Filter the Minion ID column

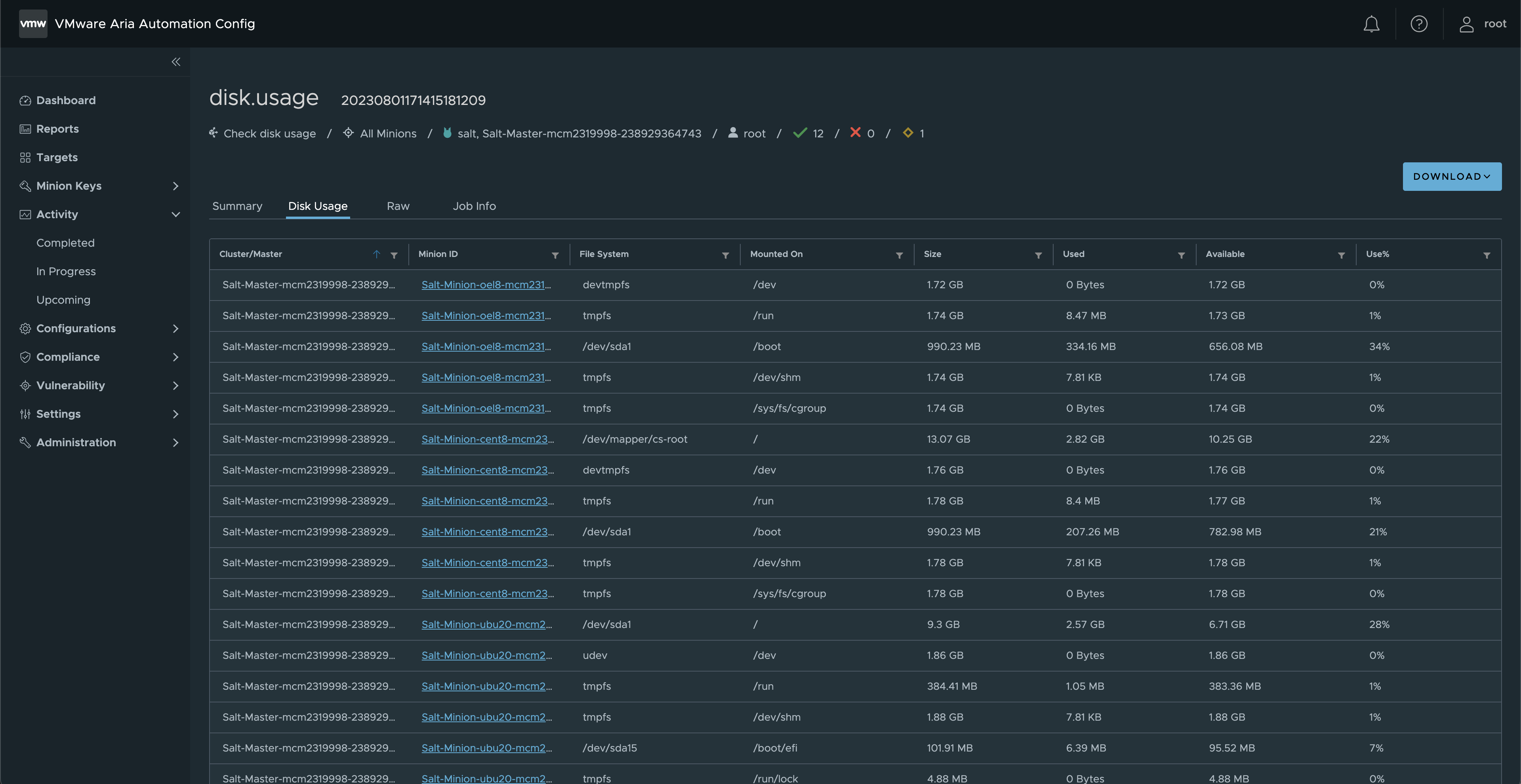click(x=555, y=255)
